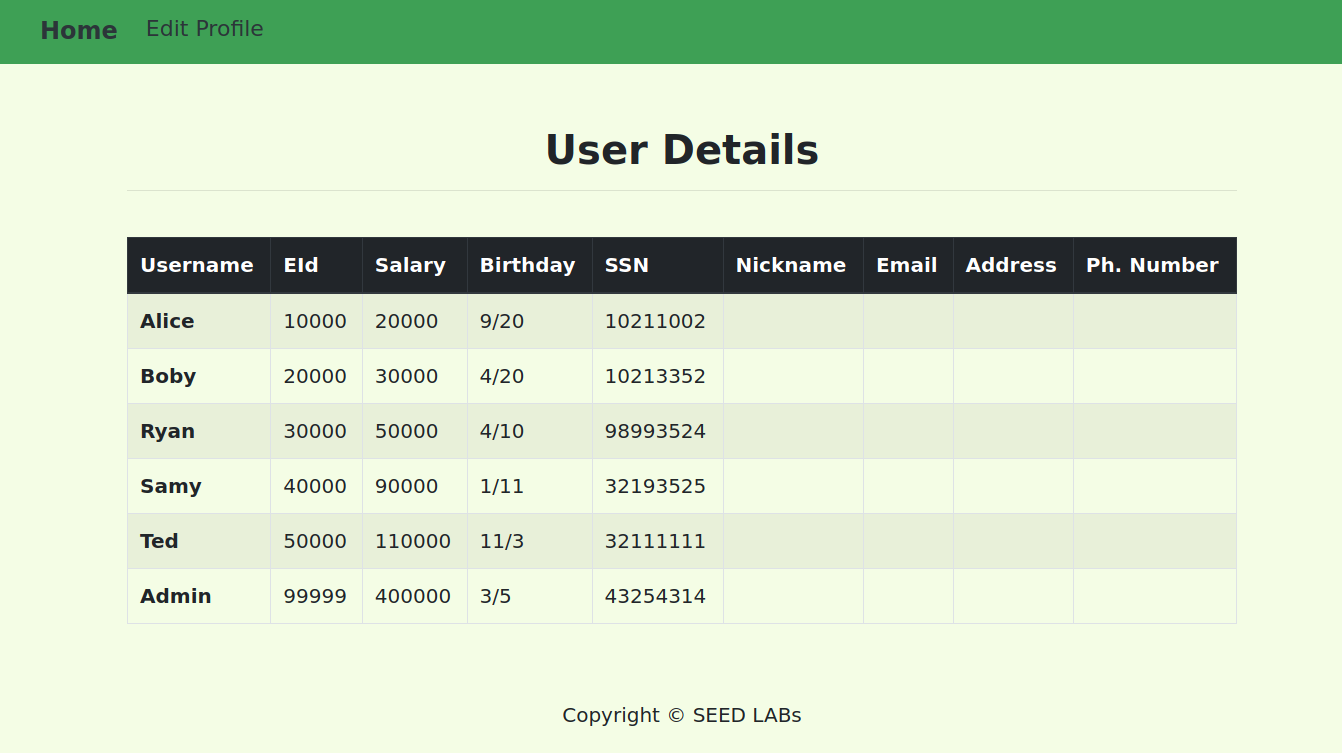The width and height of the screenshot is (1342, 753).
Task: Click the User Details page title
Action: coord(682,149)
